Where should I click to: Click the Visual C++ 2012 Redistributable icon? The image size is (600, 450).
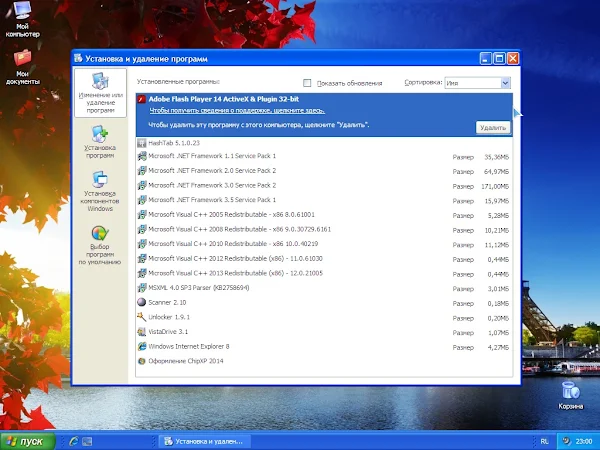pos(142,259)
